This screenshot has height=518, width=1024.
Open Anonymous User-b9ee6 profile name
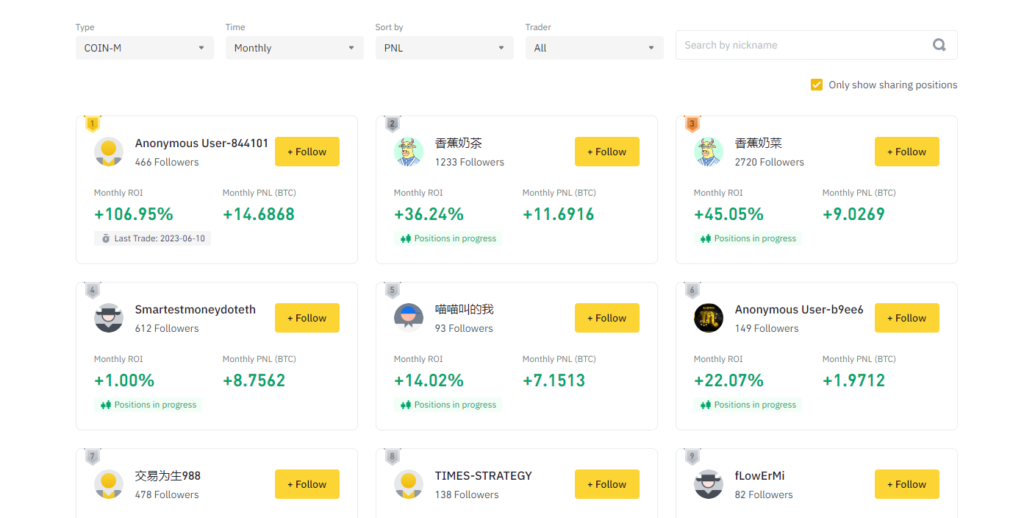pyautogui.click(x=799, y=310)
